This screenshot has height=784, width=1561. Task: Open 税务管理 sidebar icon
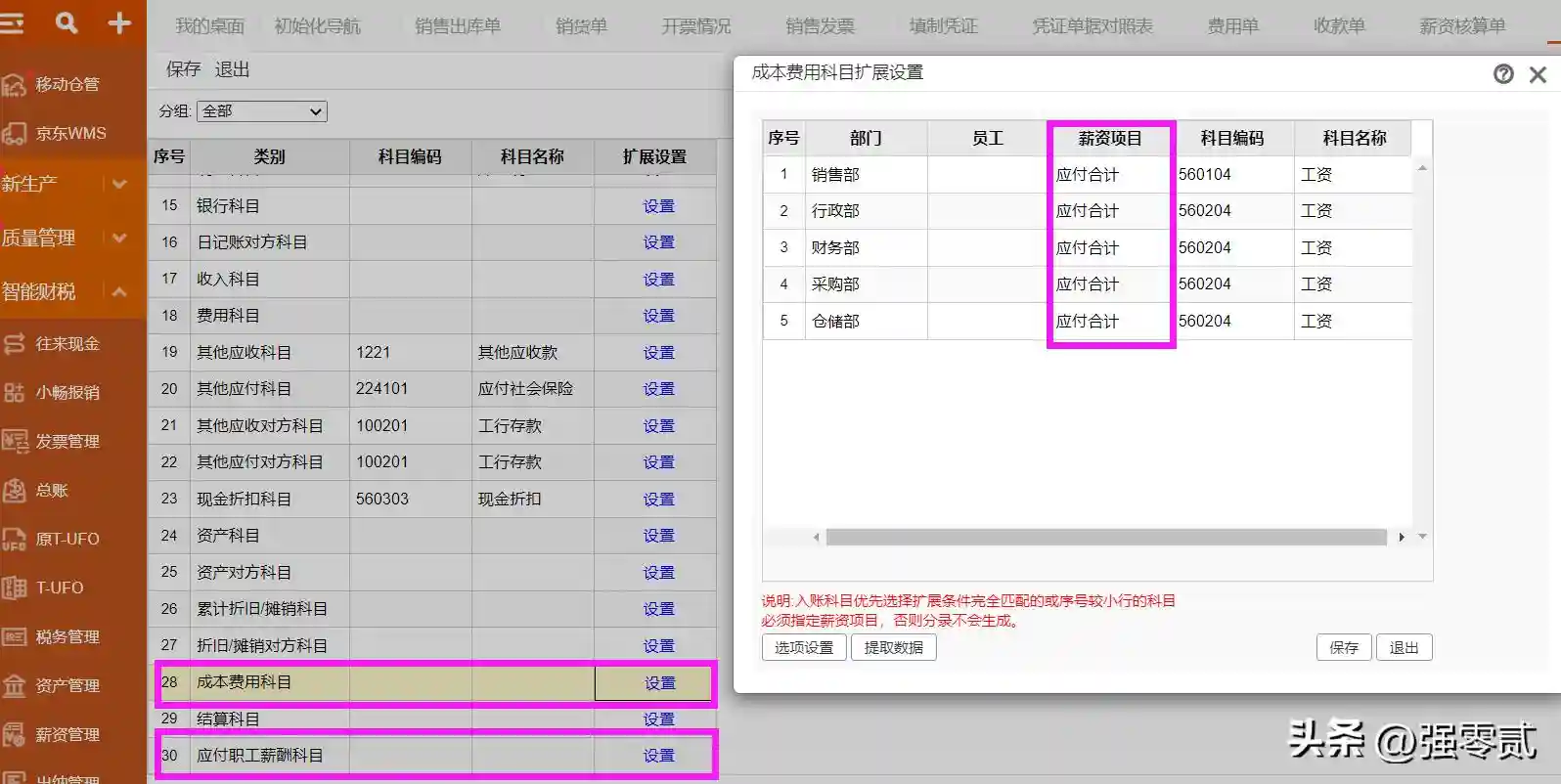point(14,637)
